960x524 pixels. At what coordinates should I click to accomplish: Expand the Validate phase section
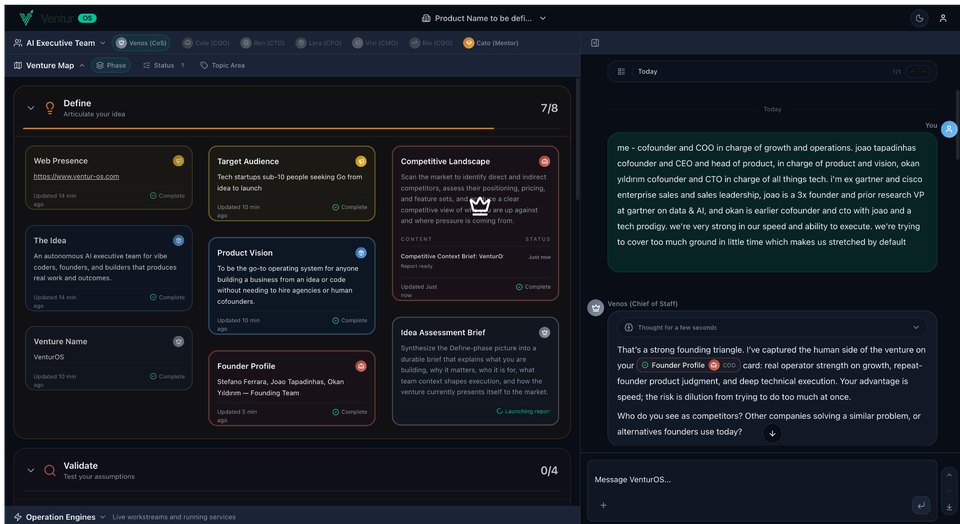click(x=31, y=470)
